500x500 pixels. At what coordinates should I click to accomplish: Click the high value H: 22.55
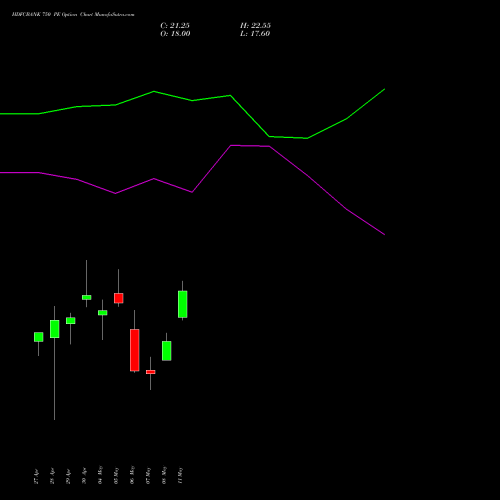pyautogui.click(x=255, y=26)
